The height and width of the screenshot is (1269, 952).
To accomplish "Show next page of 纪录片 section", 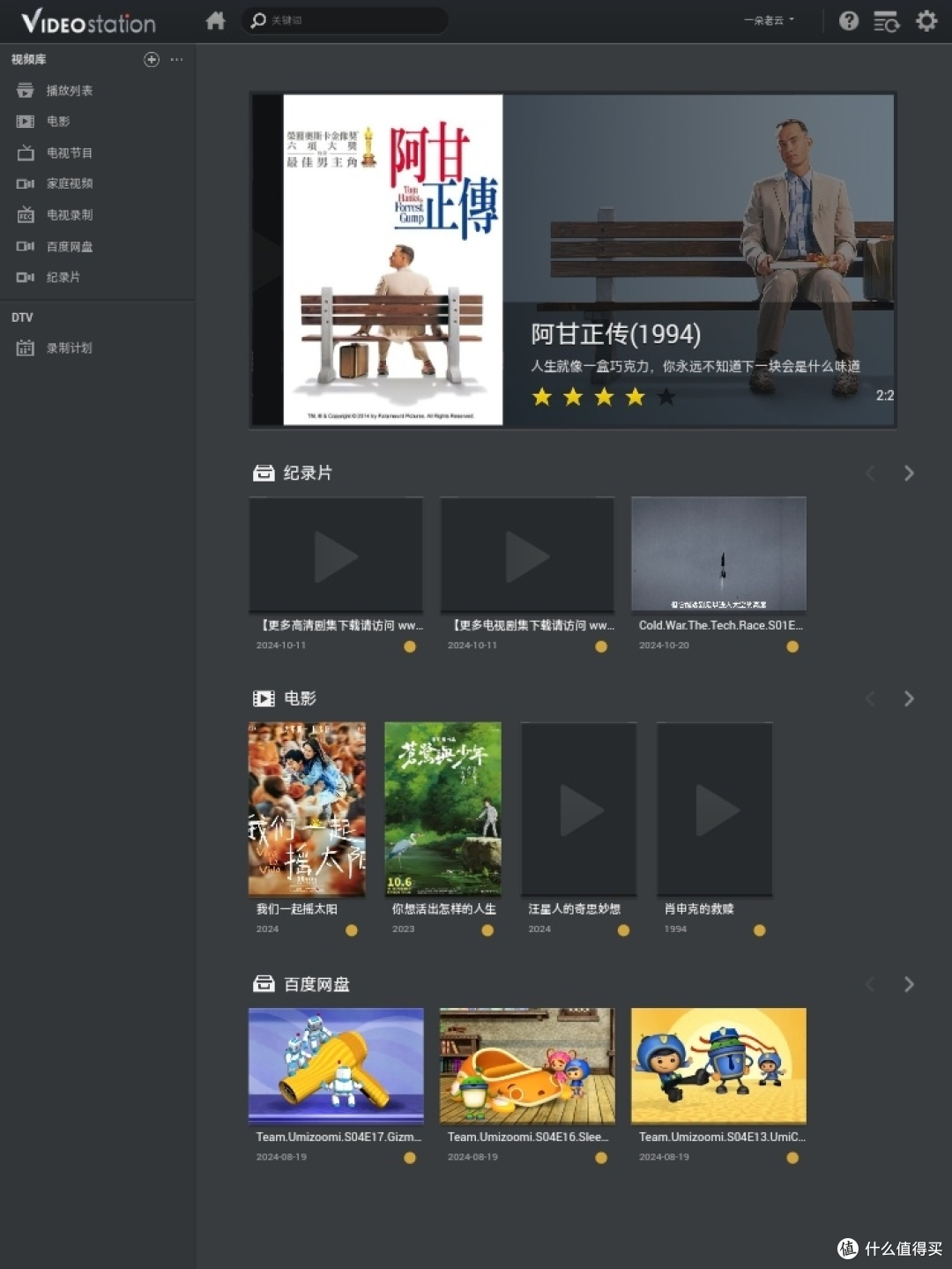I will [x=909, y=473].
